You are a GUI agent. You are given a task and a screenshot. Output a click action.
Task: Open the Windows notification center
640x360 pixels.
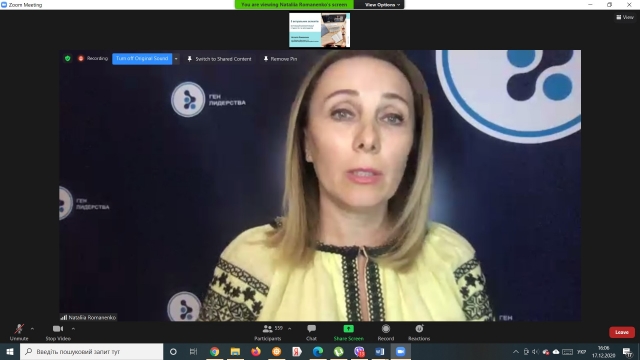(x=627, y=351)
